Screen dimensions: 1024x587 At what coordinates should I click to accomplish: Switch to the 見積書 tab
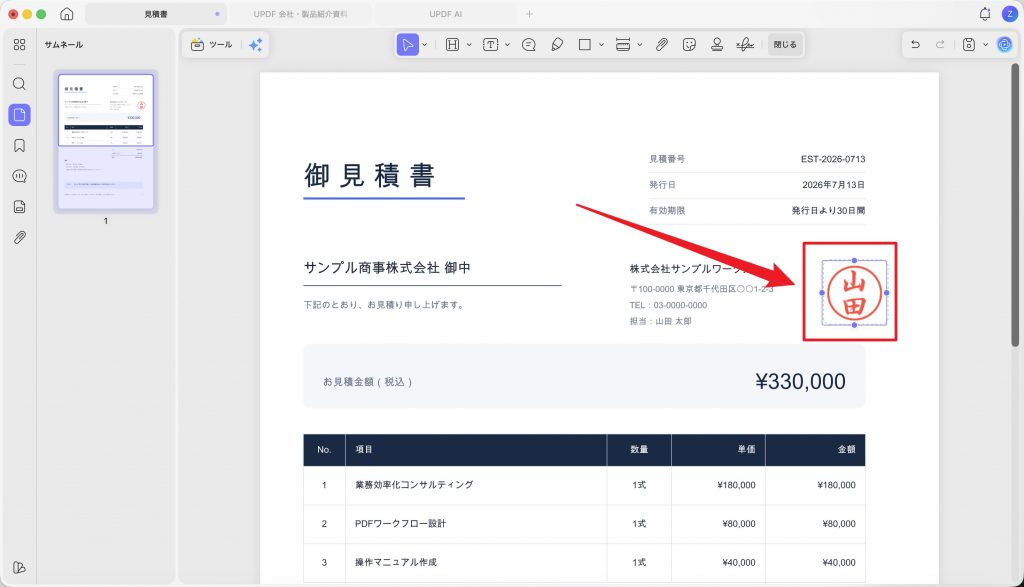click(156, 14)
